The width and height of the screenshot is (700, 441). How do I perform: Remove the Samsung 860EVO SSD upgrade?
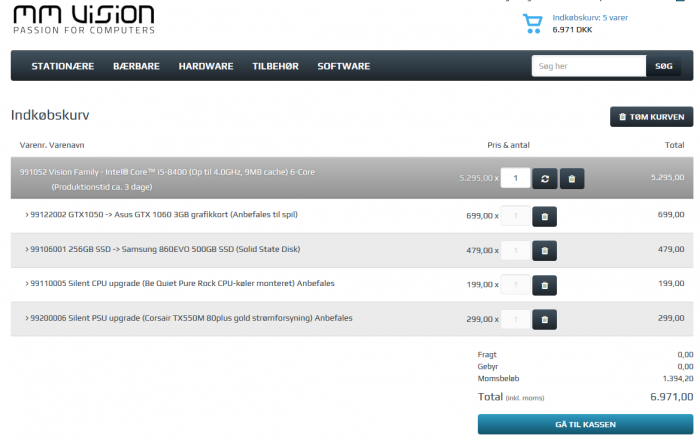point(545,251)
